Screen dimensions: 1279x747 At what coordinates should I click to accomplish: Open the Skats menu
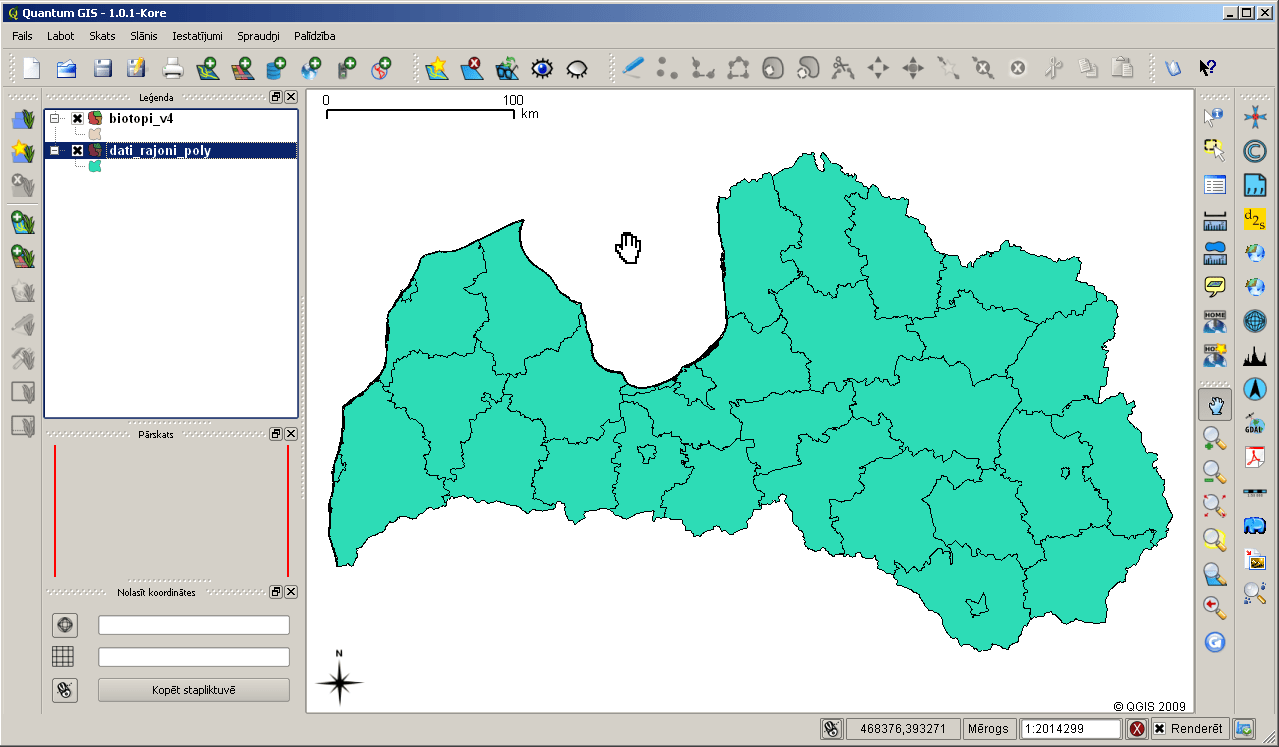point(102,36)
